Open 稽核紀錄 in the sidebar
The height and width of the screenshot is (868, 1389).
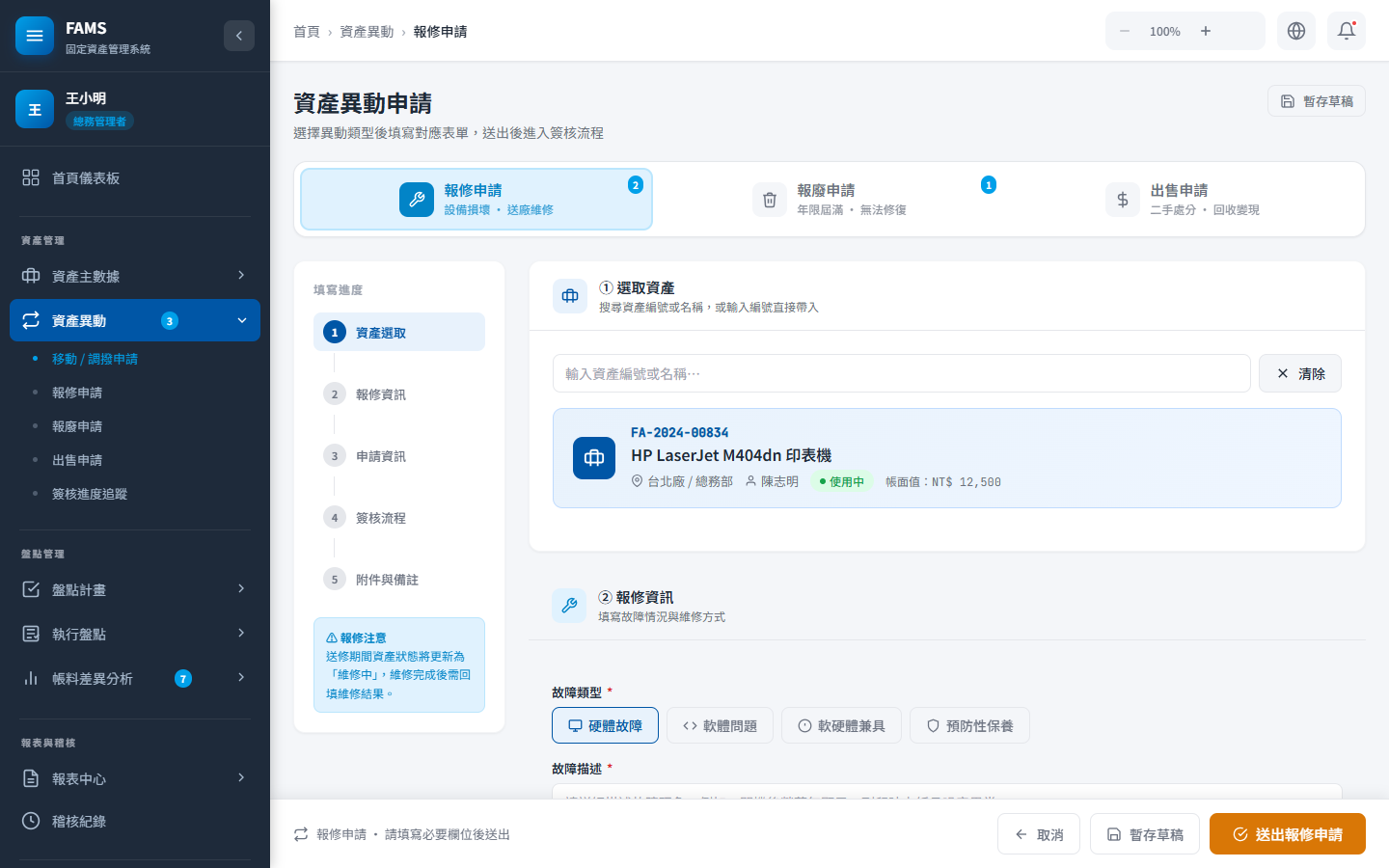pyautogui.click(x=79, y=821)
